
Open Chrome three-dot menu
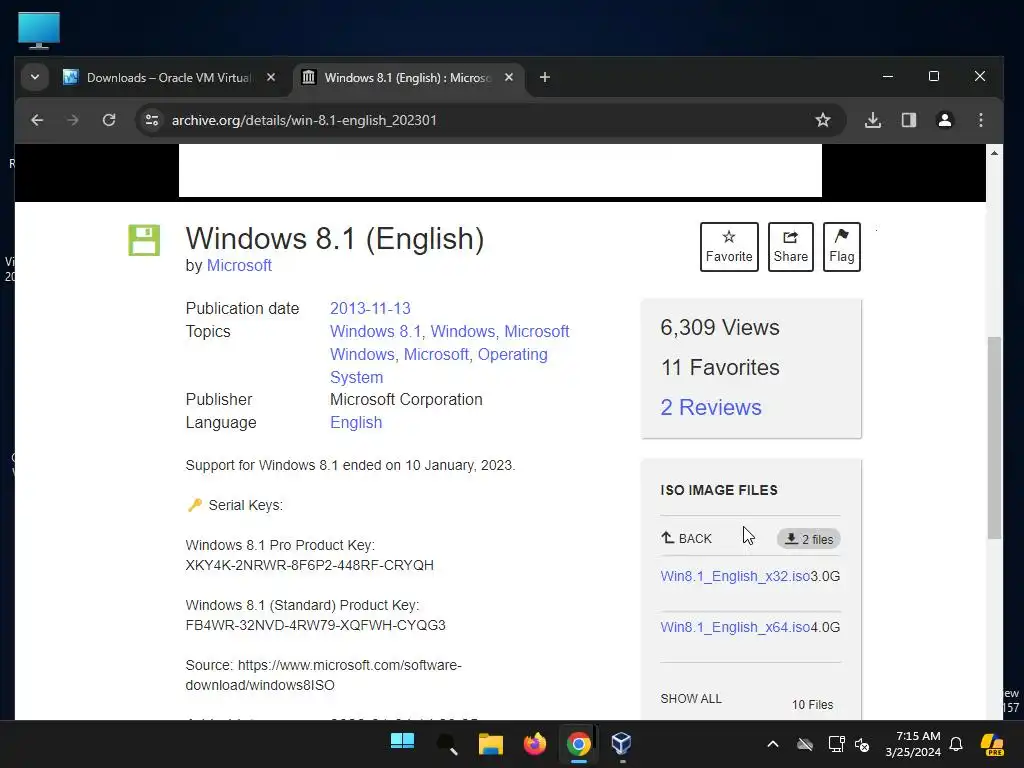click(980, 120)
